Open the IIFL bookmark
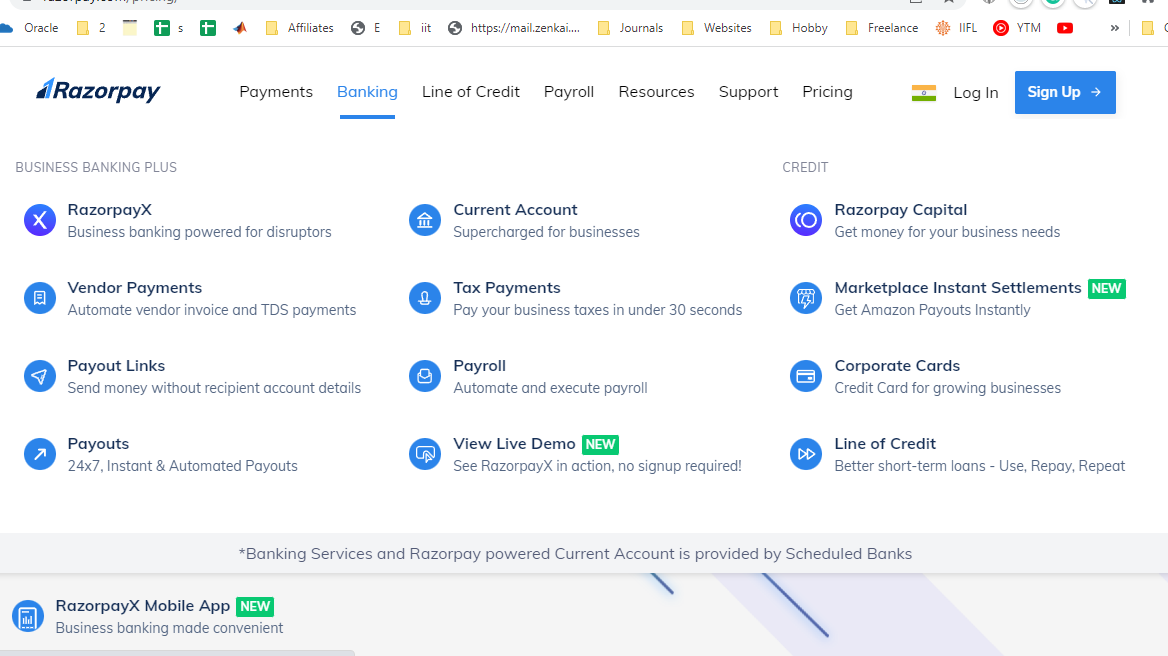This screenshot has width=1168, height=656. (x=956, y=28)
